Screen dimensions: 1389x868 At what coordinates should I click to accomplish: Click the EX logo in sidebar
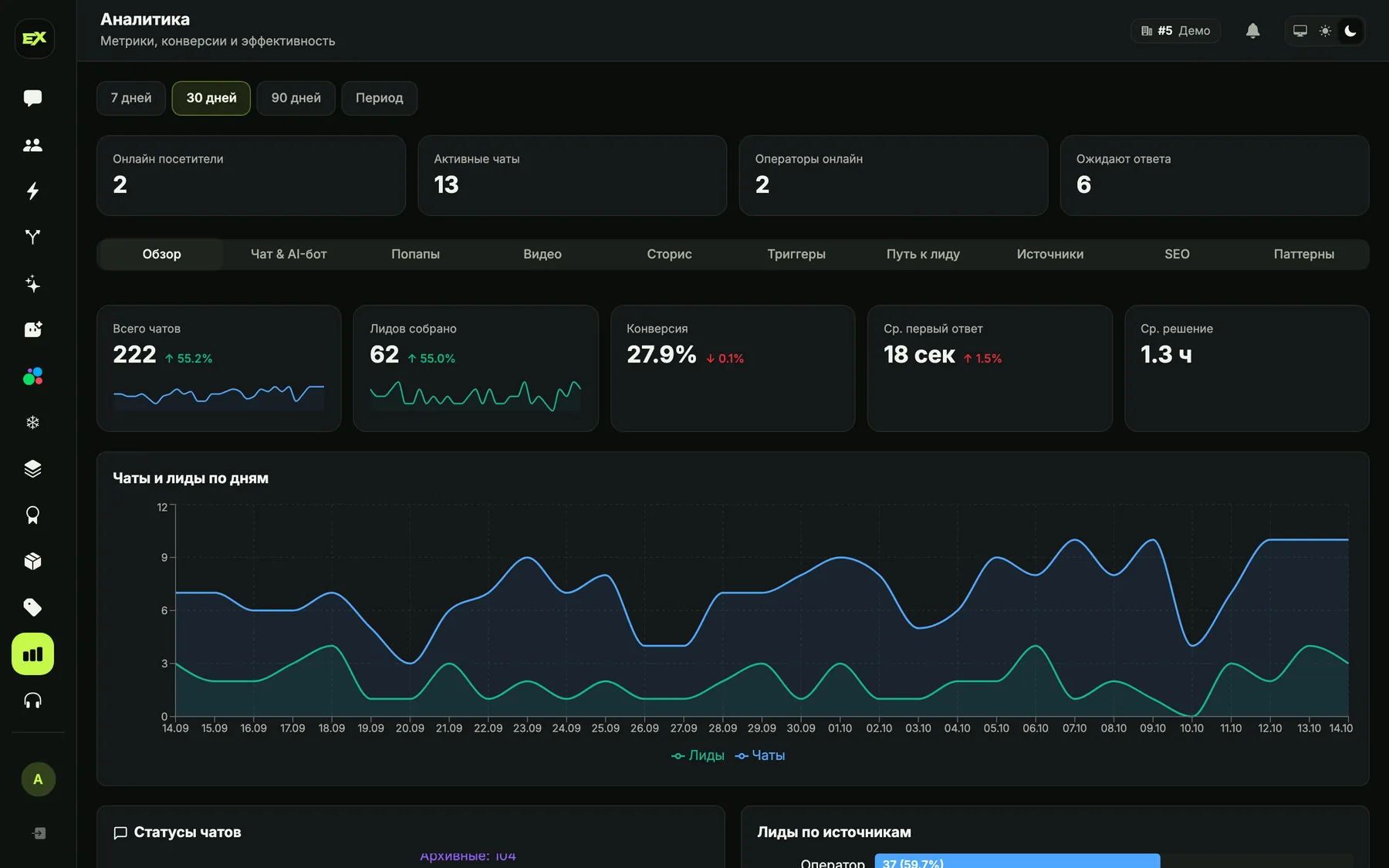coord(34,38)
